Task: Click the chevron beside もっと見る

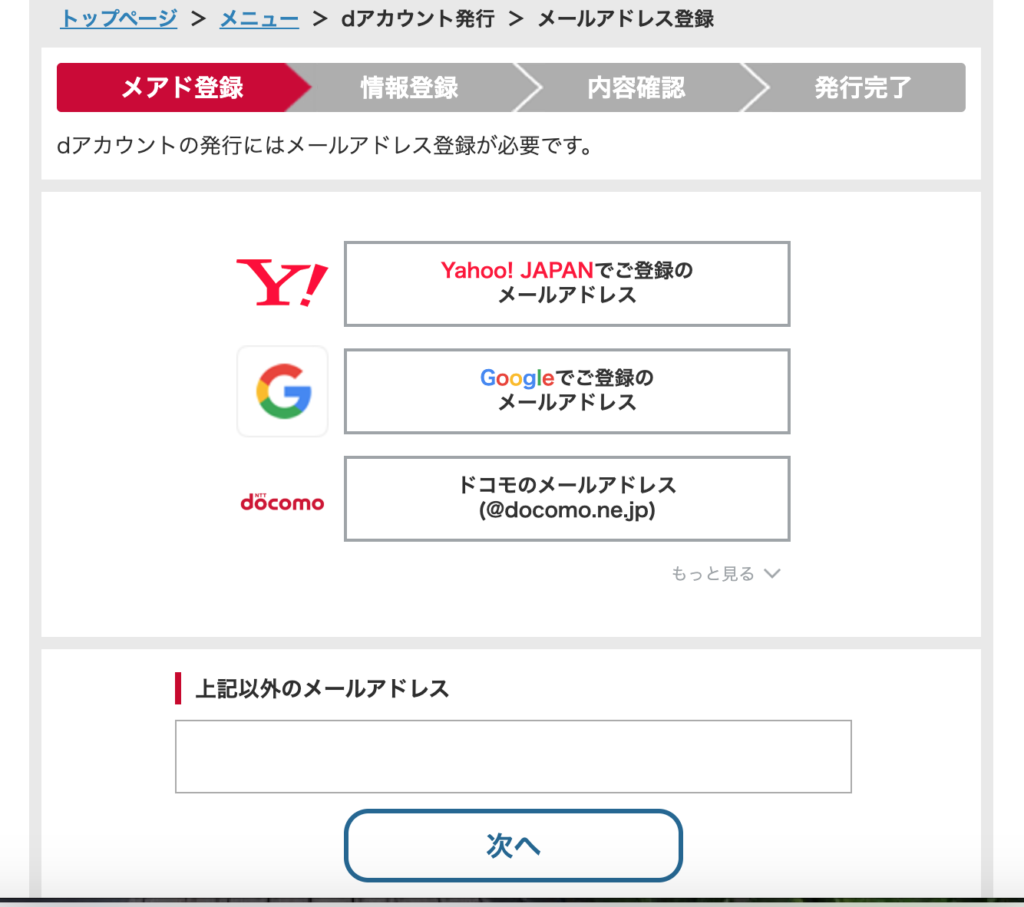Action: [773, 573]
